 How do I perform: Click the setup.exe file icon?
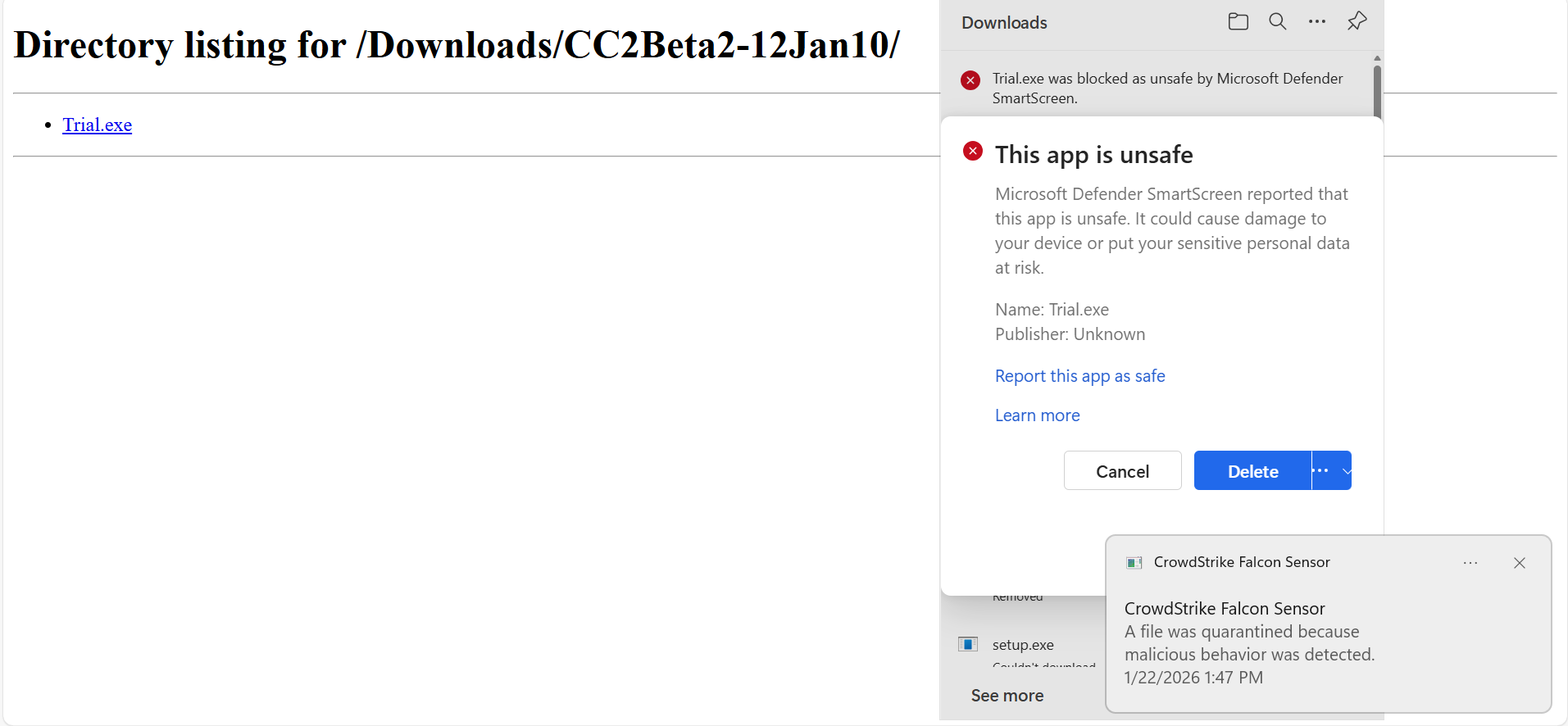coord(968,644)
